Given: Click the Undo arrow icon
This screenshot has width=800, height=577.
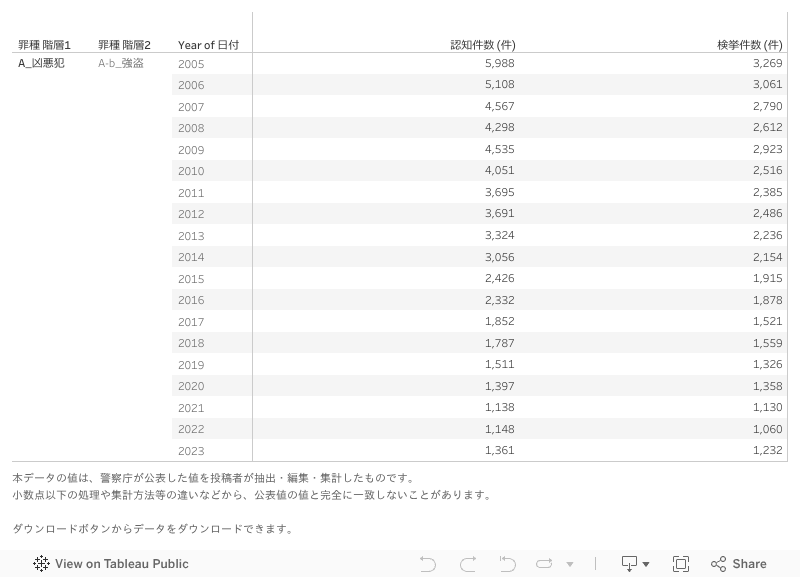Looking at the screenshot, I should (x=428, y=564).
